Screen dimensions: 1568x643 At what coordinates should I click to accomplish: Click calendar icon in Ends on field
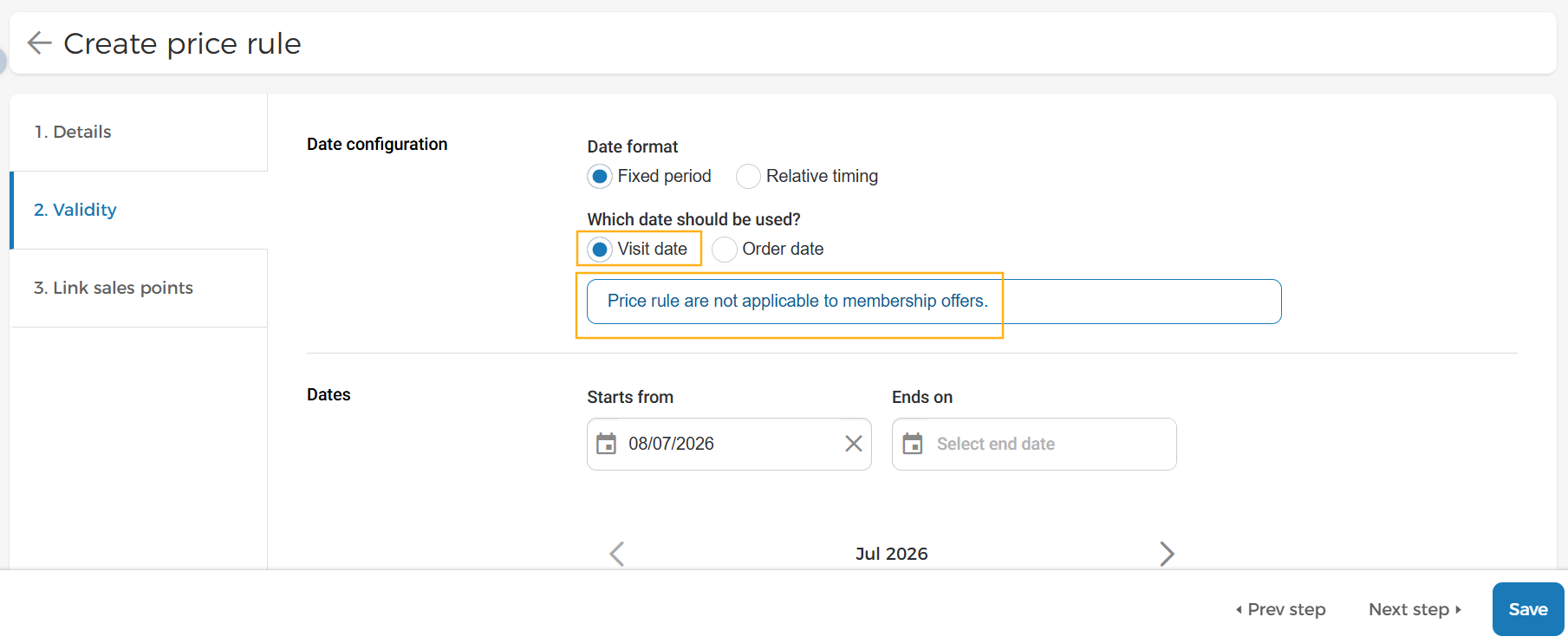click(x=913, y=444)
